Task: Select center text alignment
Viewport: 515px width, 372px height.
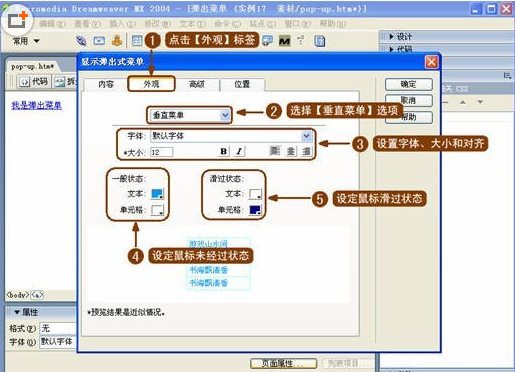Action: pyautogui.click(x=291, y=151)
